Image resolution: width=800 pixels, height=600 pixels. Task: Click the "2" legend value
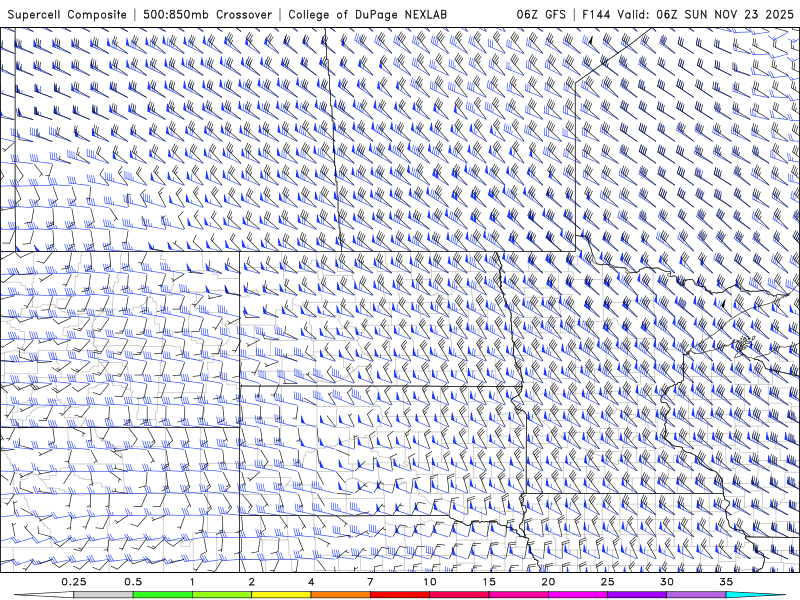click(x=252, y=582)
